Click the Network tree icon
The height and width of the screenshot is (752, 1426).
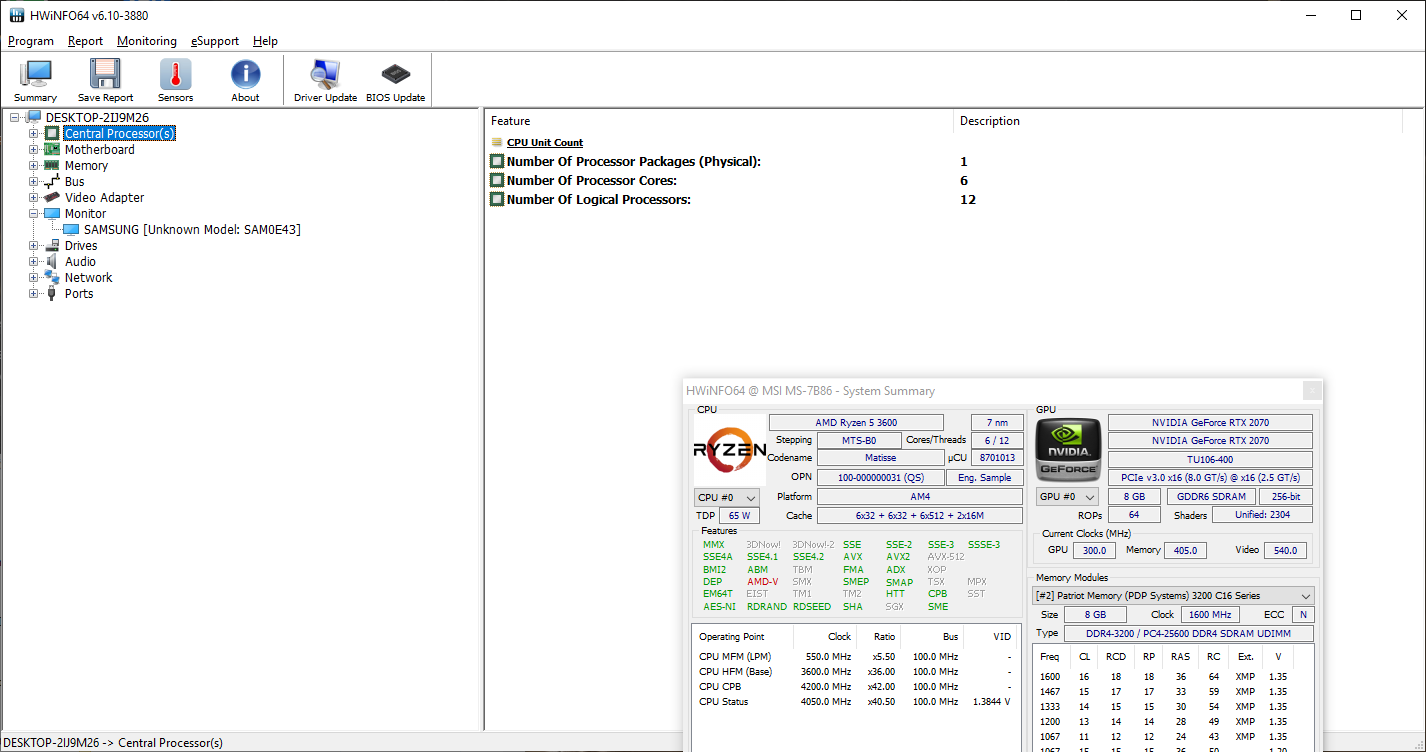coord(52,277)
